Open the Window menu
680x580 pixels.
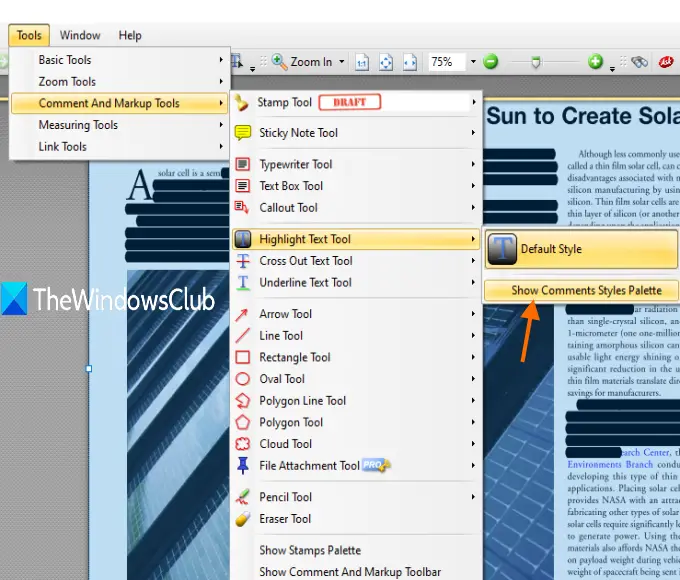tap(80, 35)
